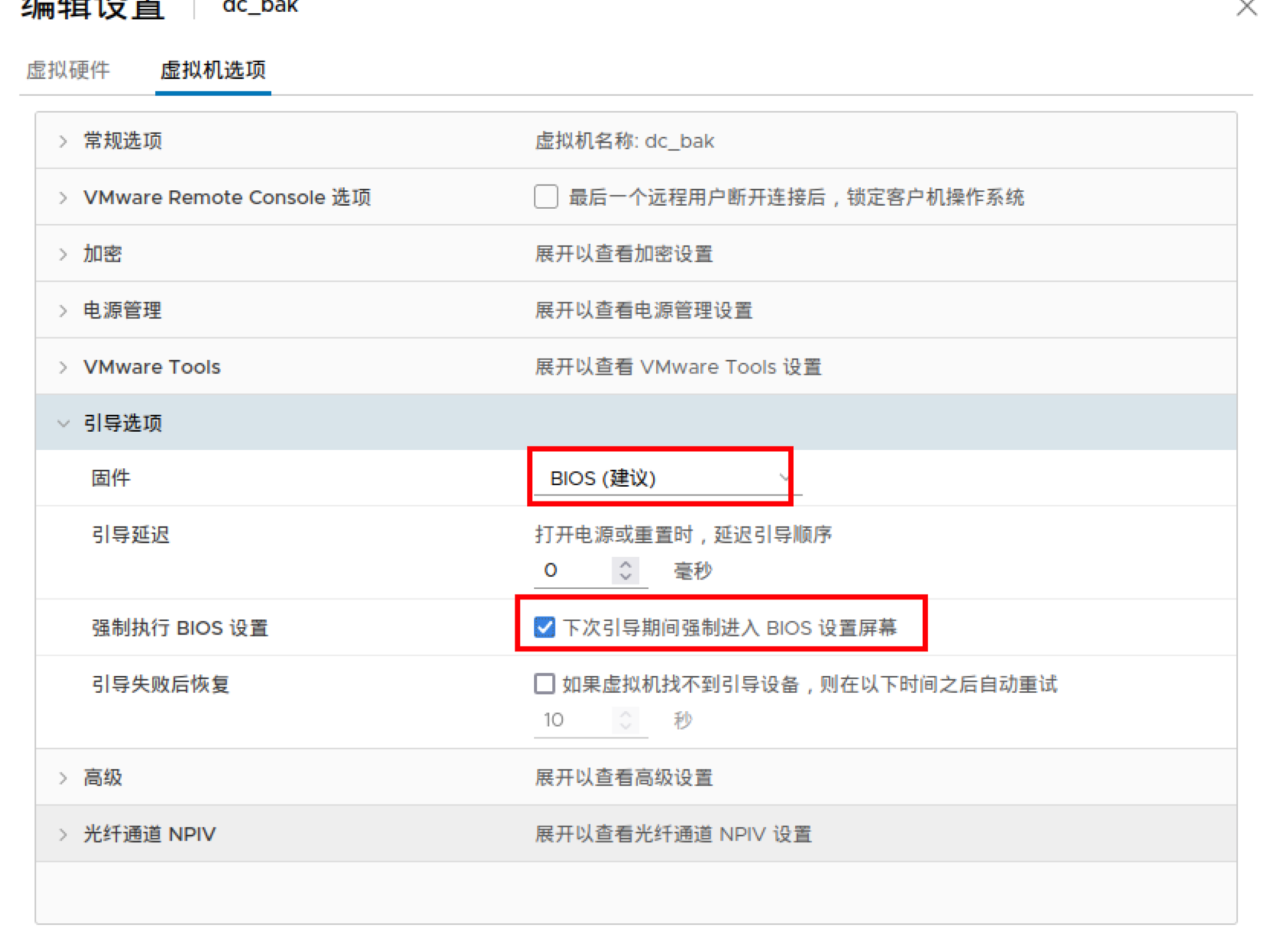Click text 展开以查看 VMware Tools 设置
The image size is (1273, 952).
[678, 367]
